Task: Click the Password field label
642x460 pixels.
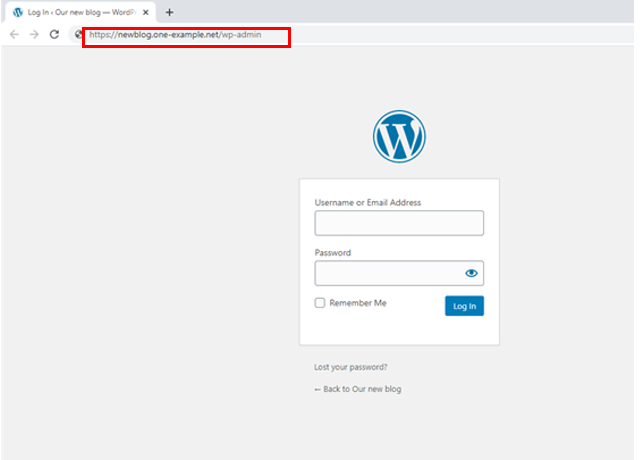Action: point(332,253)
